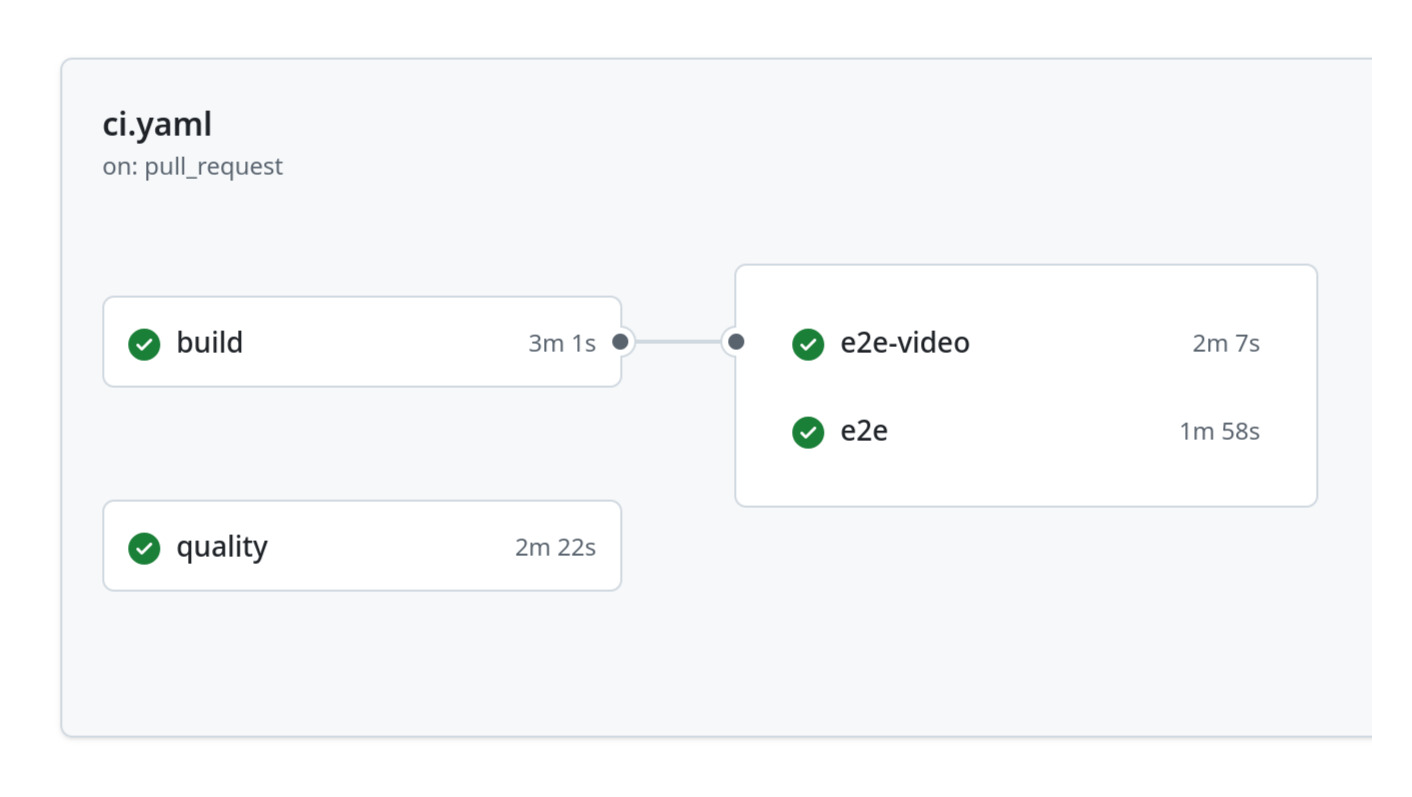Click the green check icon on build job

(143, 343)
